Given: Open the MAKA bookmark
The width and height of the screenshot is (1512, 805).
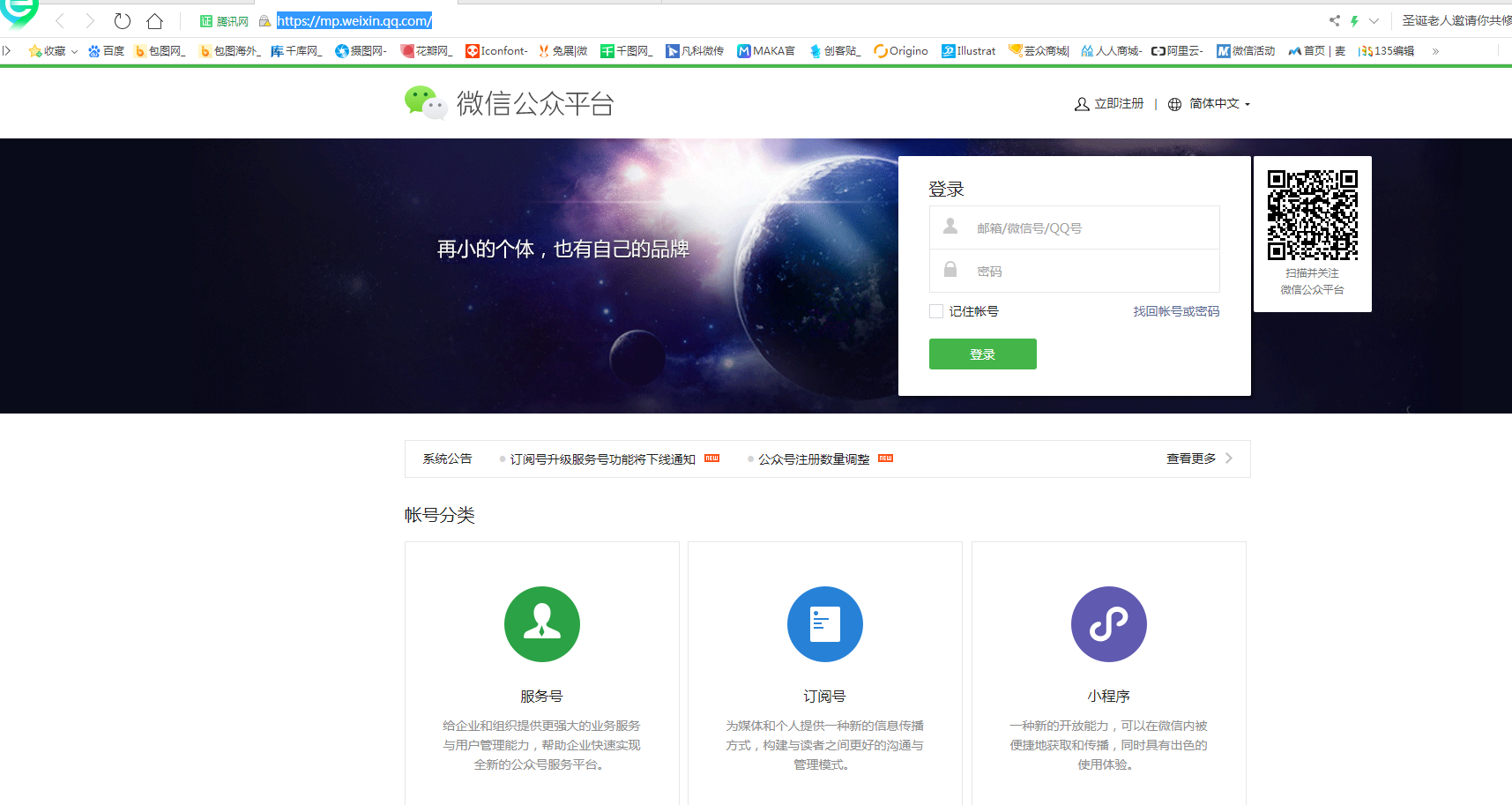Looking at the screenshot, I should tap(766, 51).
